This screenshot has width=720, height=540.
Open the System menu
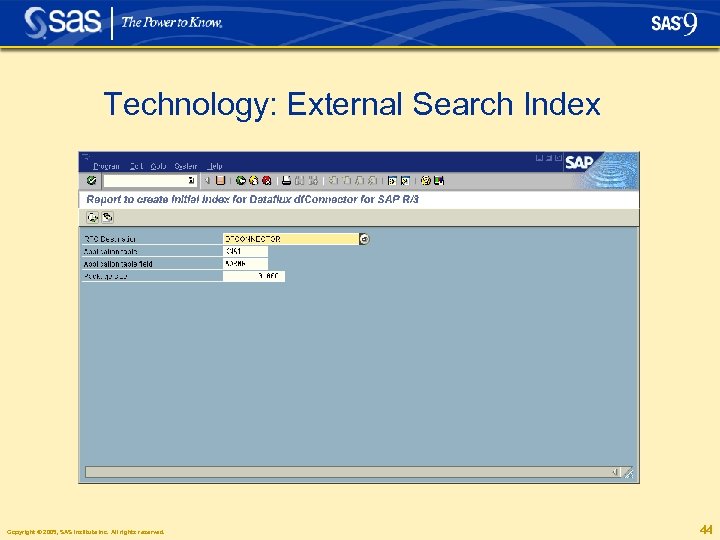(186, 166)
